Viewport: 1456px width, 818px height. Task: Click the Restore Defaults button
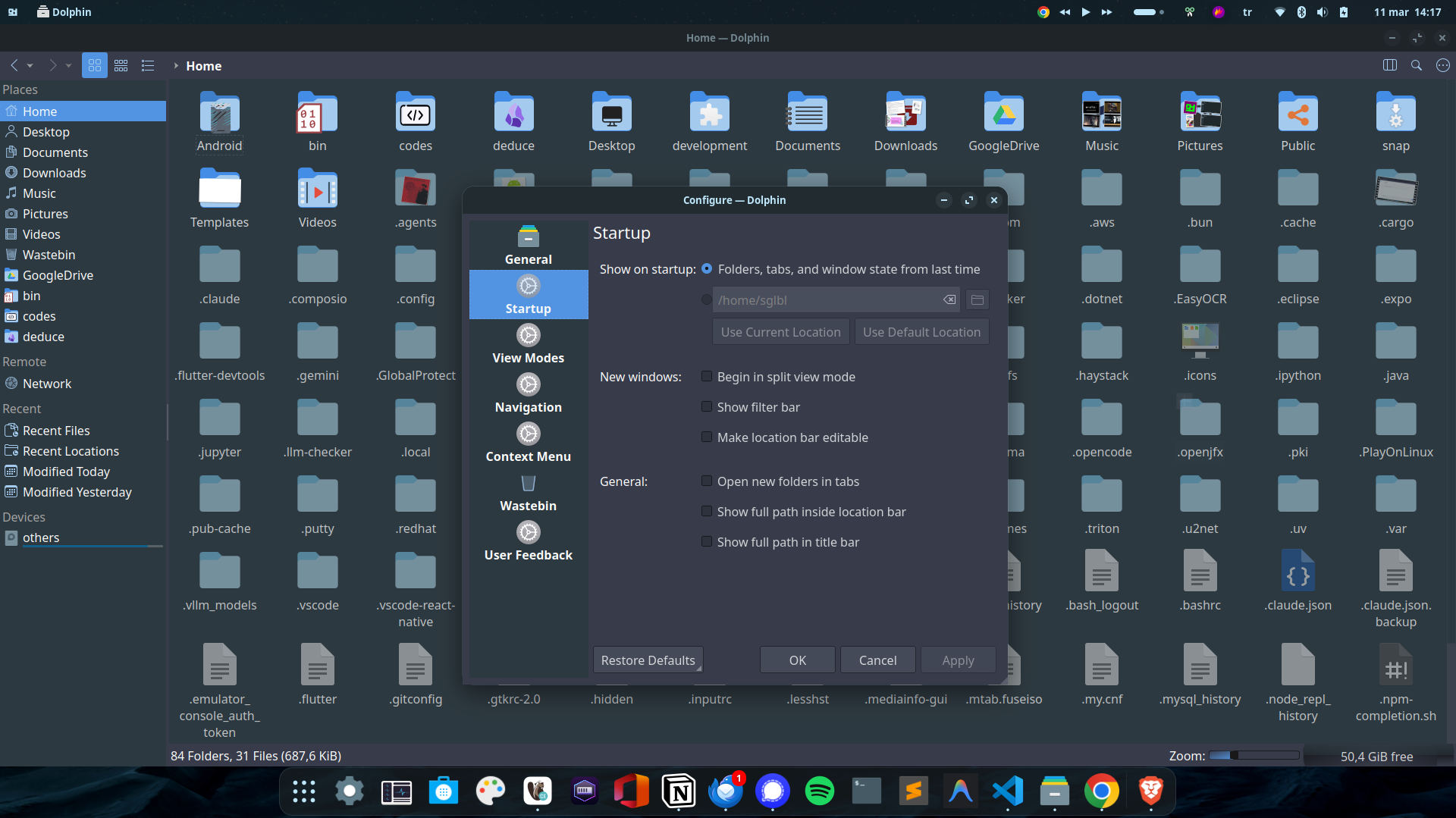pyautogui.click(x=648, y=660)
